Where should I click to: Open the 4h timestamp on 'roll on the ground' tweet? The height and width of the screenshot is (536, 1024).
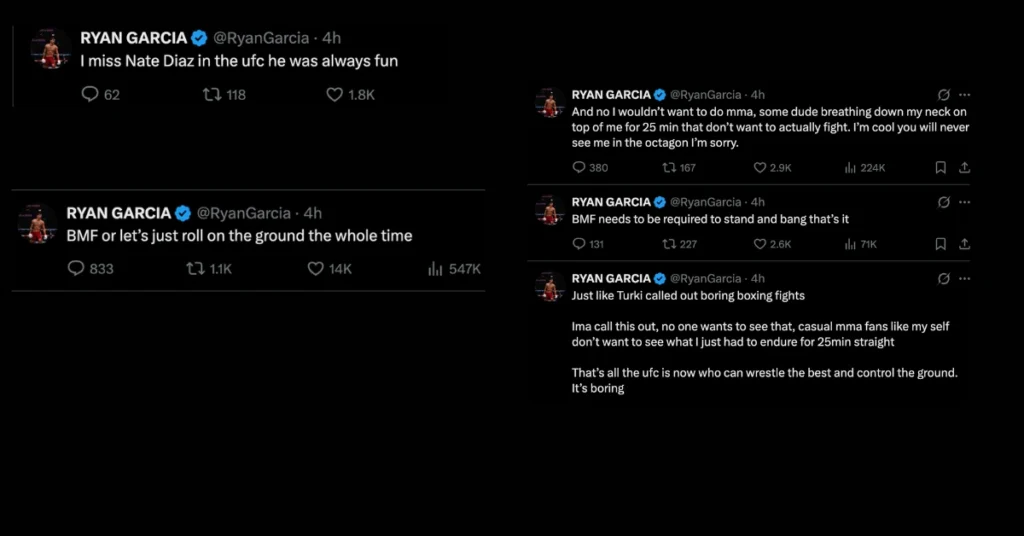[x=313, y=213]
